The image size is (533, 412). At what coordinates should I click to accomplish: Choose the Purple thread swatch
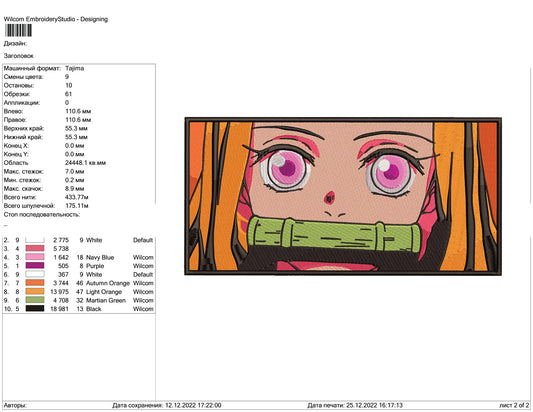[35, 266]
